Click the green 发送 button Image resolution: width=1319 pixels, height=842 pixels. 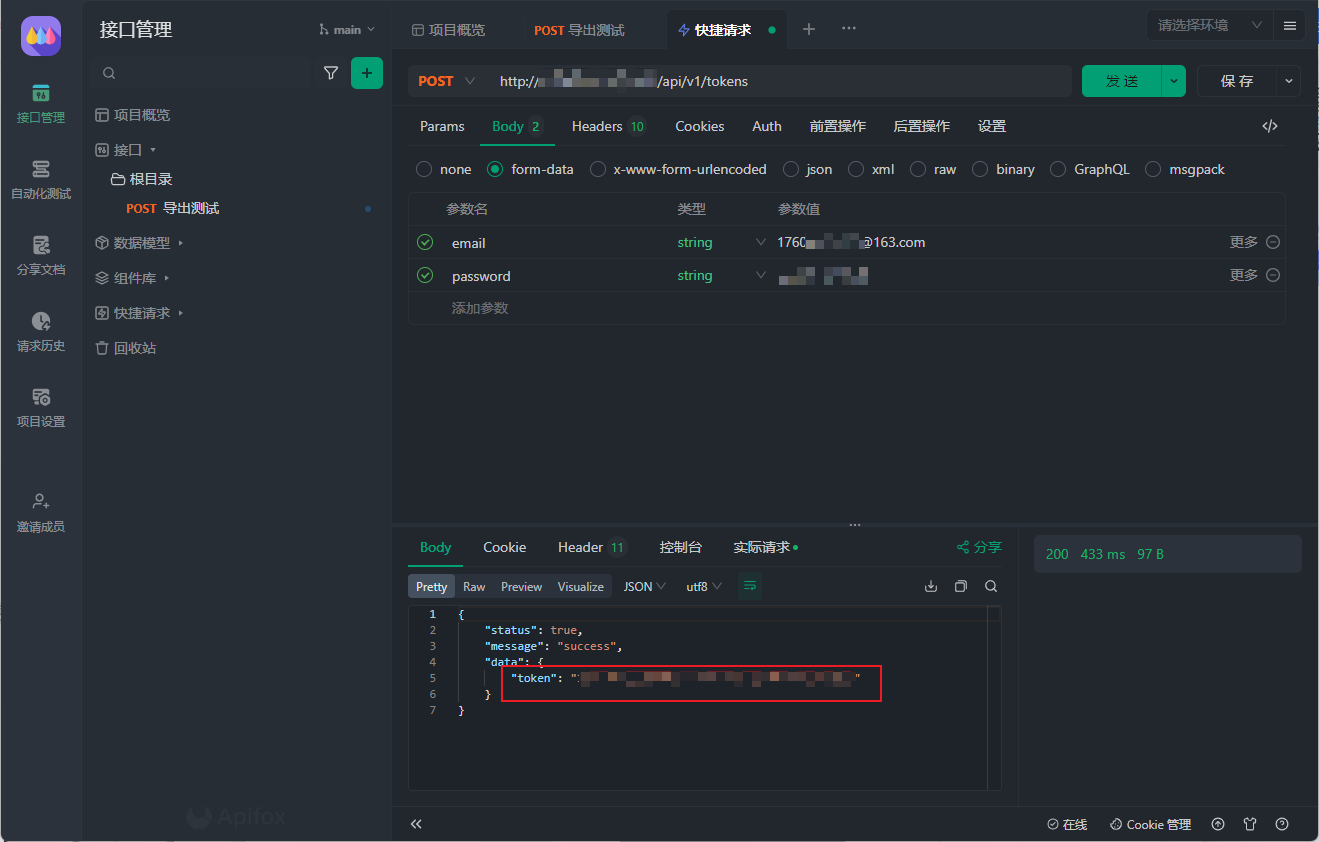point(1122,81)
